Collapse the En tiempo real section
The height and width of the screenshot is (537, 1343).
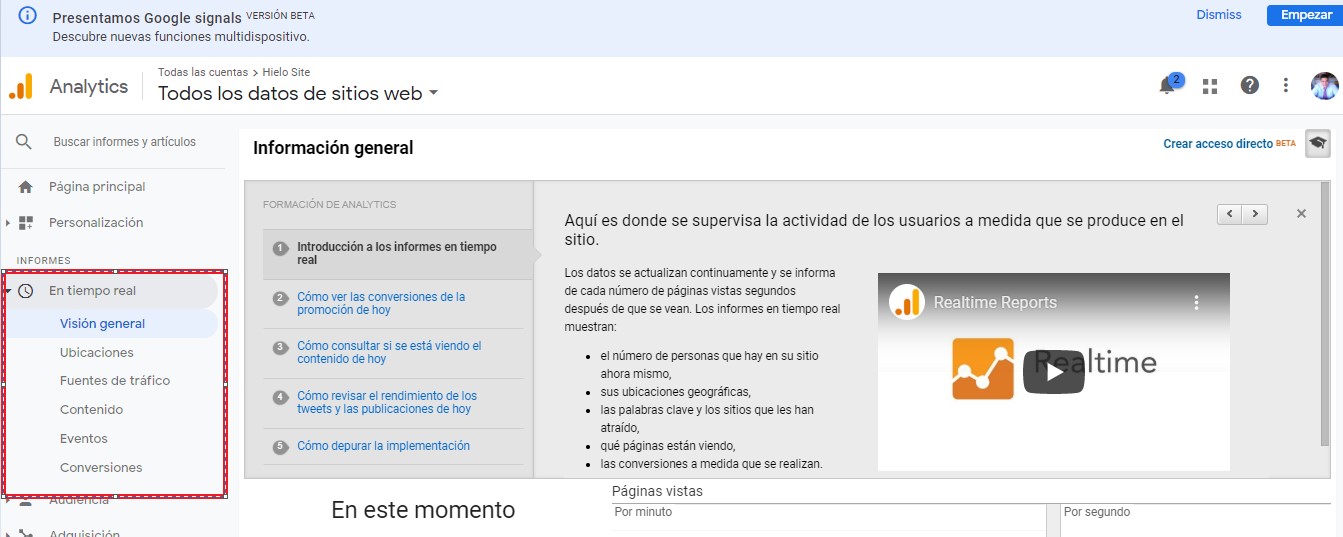9,291
